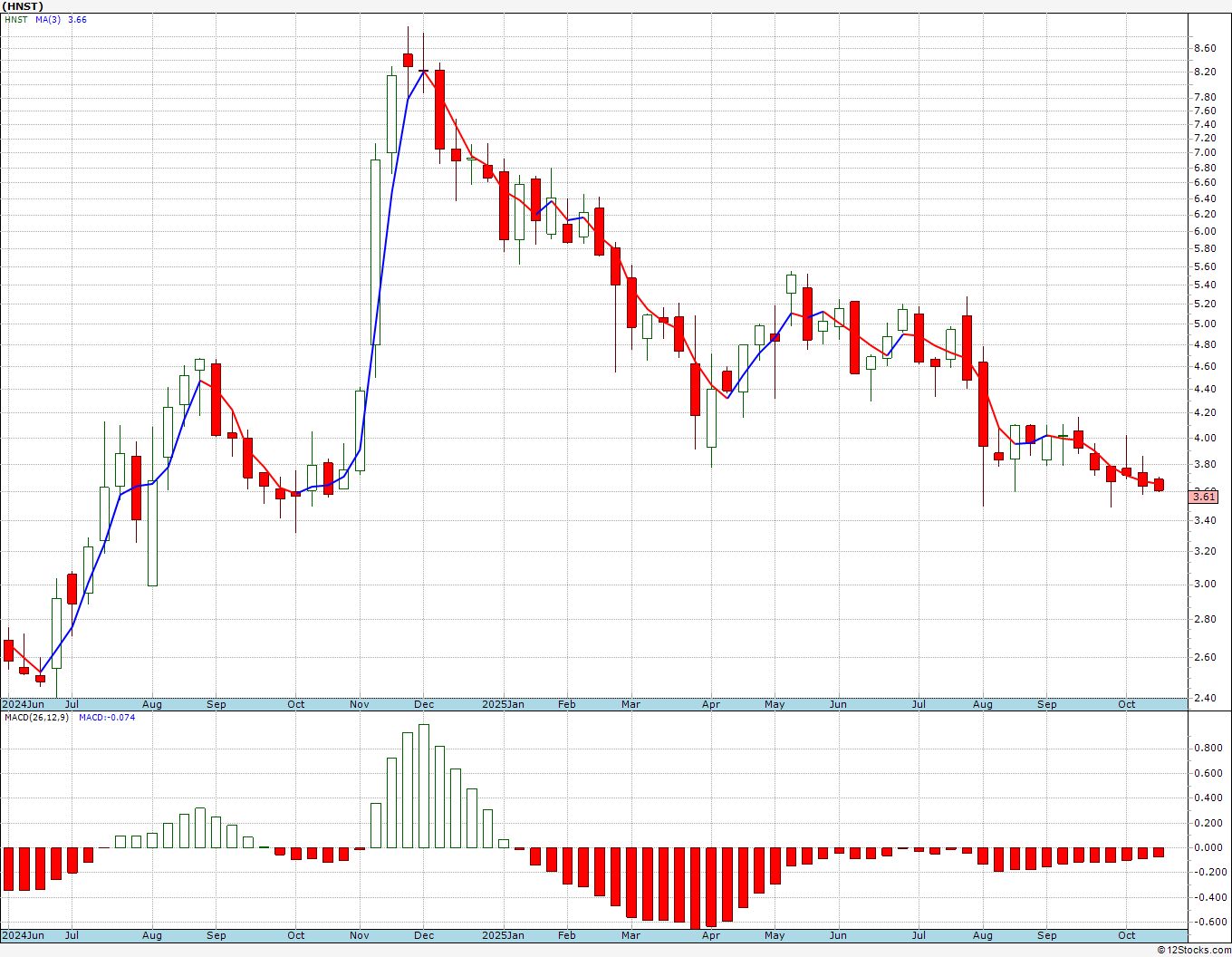
Task: Click the 2.40 price axis label
Action: point(1205,698)
